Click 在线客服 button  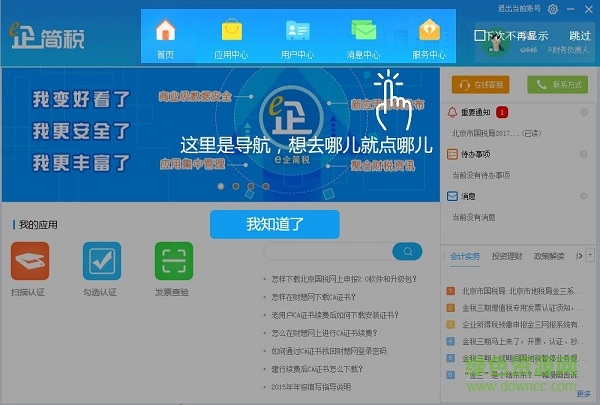coord(480,85)
